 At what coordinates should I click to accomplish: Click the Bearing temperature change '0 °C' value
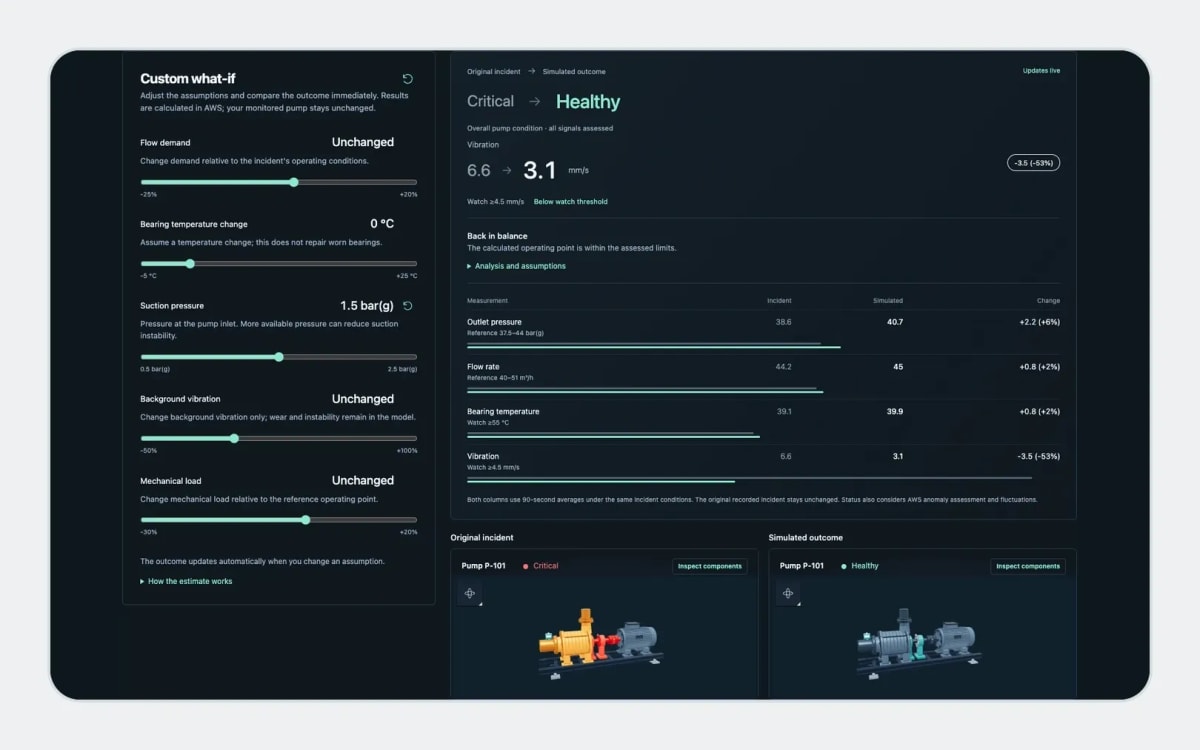tap(382, 224)
